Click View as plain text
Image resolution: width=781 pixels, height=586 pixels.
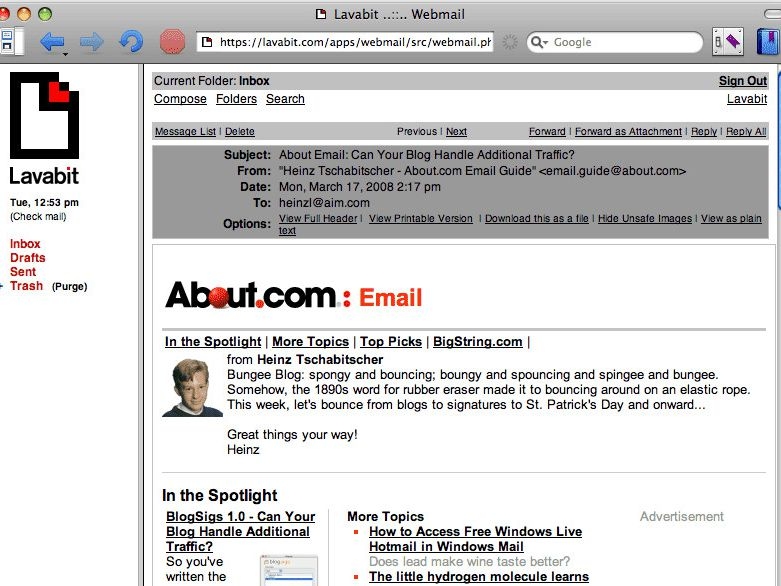[731, 218]
